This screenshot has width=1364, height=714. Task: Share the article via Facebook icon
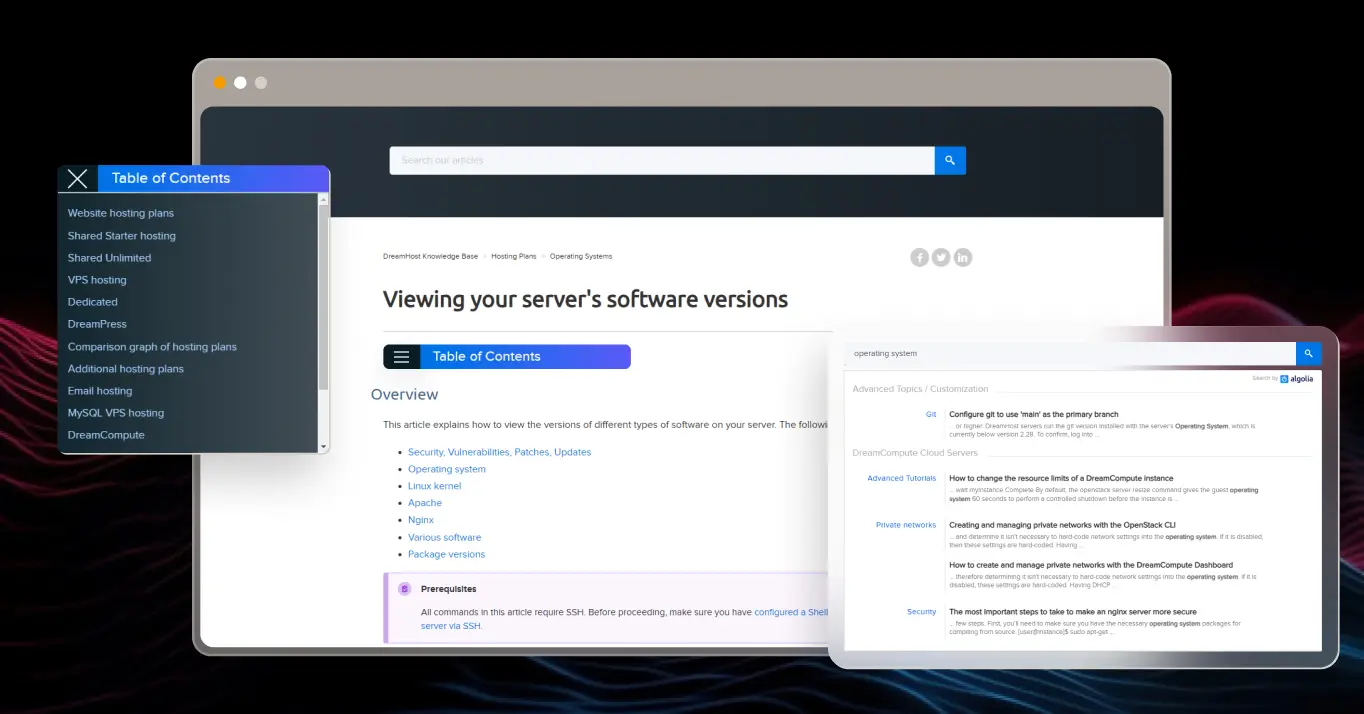pos(920,257)
